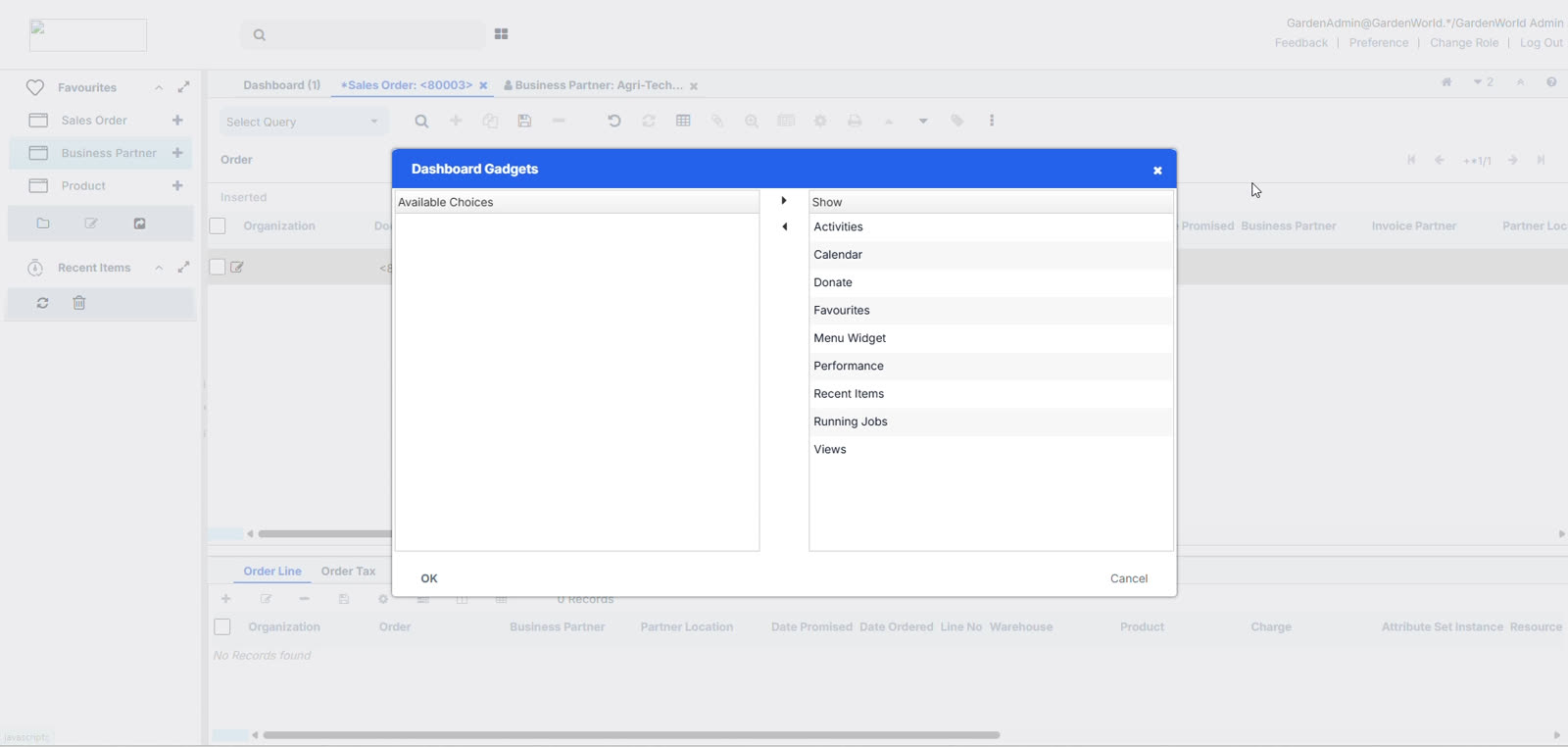Click the Undo changes icon in toolbar
The image size is (1568, 747).
click(614, 121)
